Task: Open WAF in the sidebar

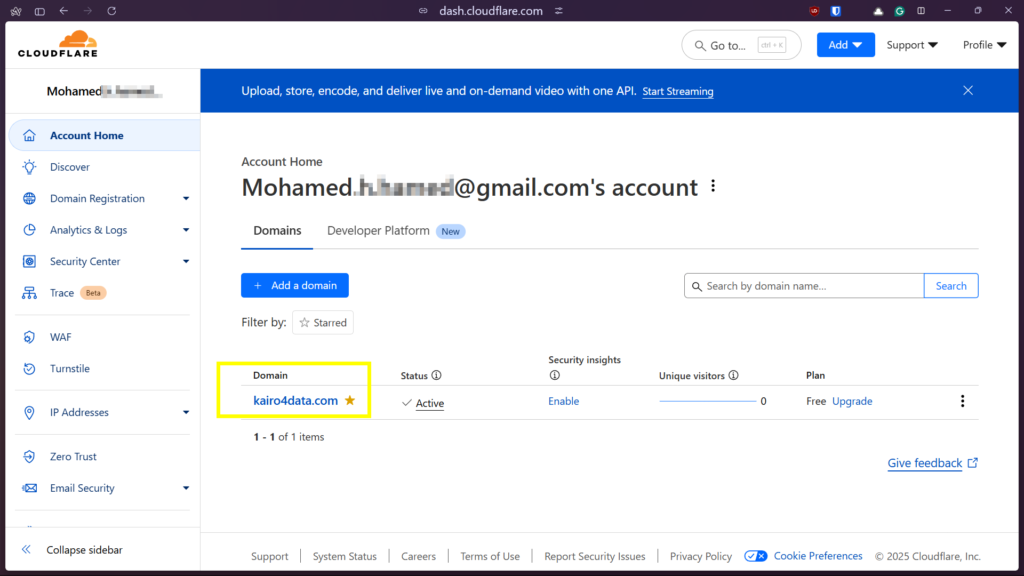Action: (61, 337)
